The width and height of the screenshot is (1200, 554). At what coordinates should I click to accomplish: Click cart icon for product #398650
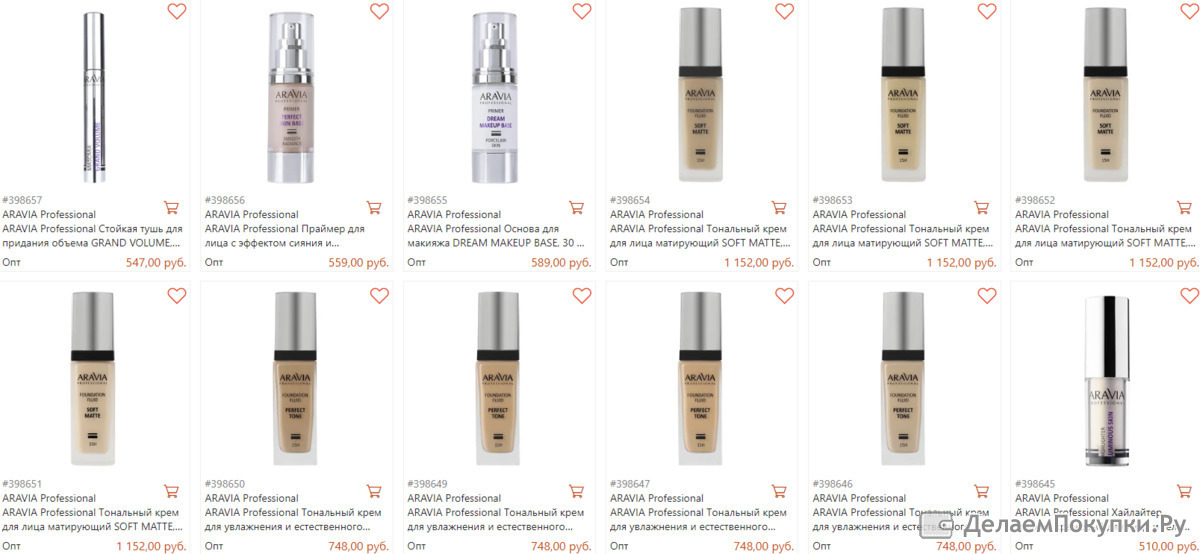pyautogui.click(x=374, y=492)
